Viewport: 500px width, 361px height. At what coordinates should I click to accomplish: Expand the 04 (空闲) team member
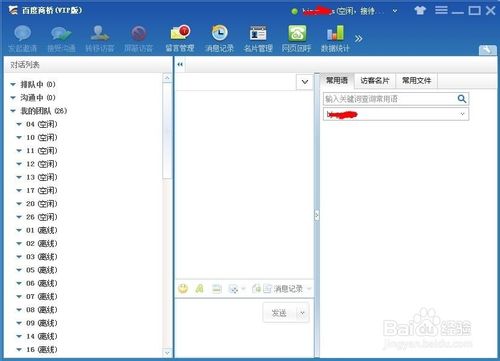pos(19,124)
